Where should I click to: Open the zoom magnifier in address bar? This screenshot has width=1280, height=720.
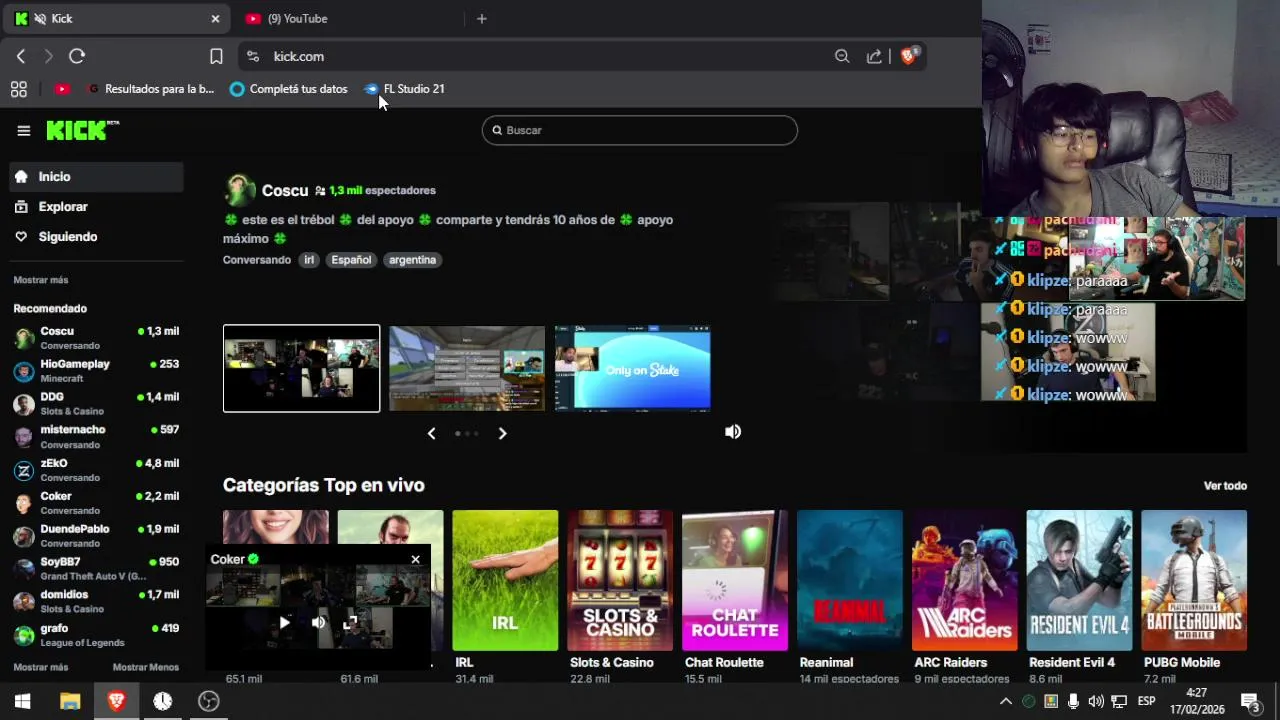click(x=842, y=56)
